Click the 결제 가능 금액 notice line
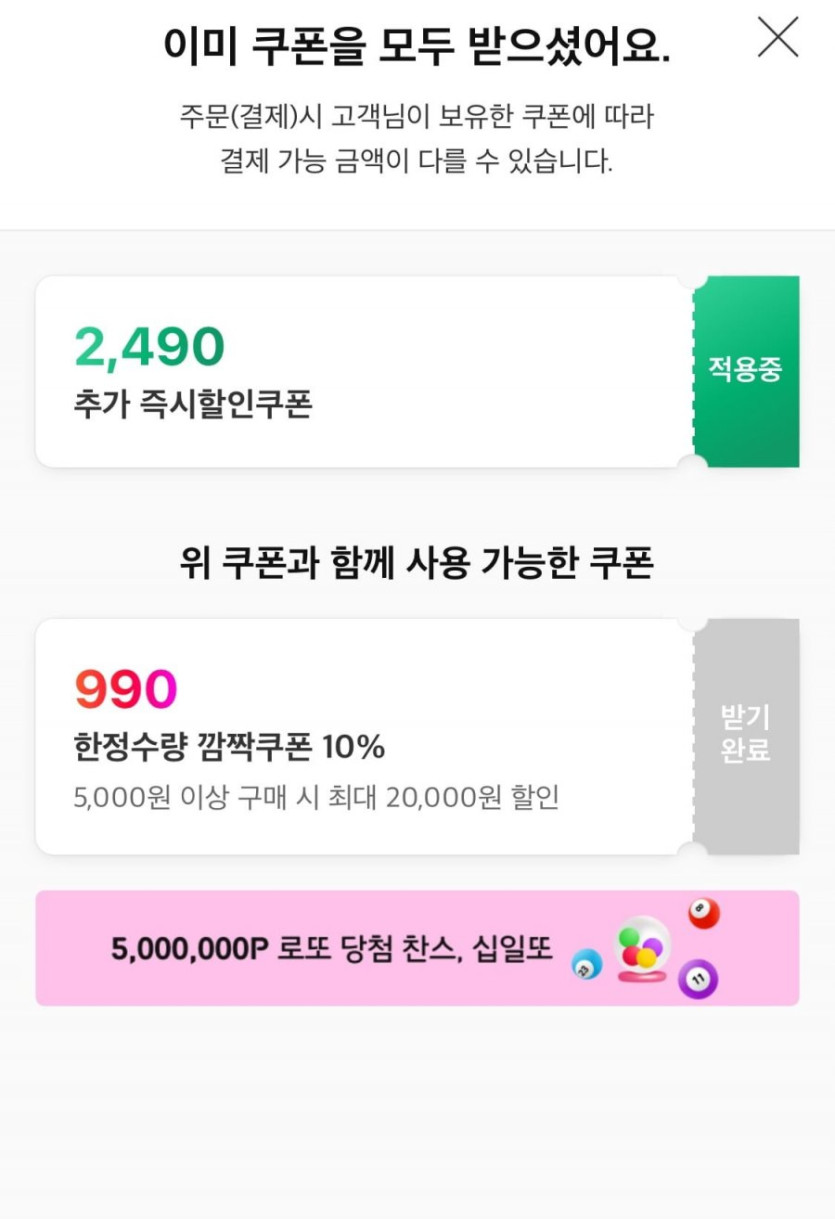 tap(416, 161)
